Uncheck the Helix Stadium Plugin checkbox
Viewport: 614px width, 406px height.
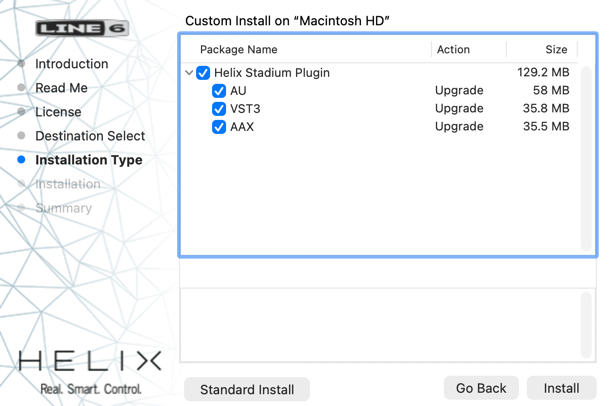click(x=203, y=73)
